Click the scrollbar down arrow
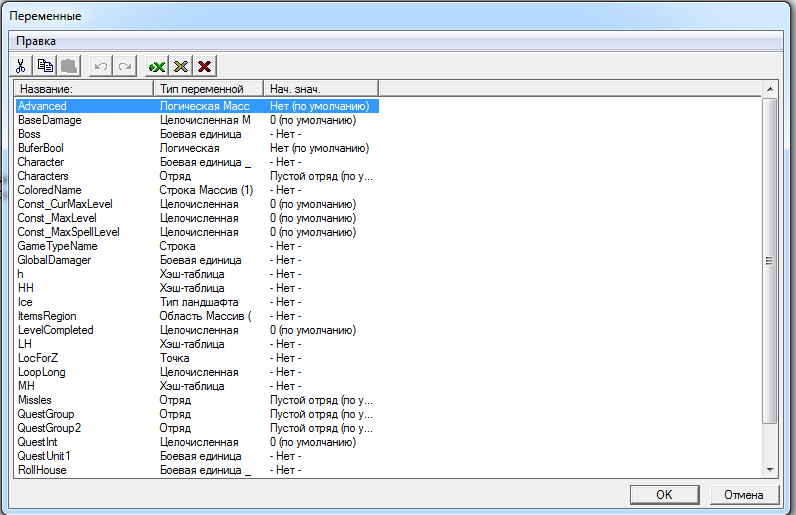 click(770, 470)
